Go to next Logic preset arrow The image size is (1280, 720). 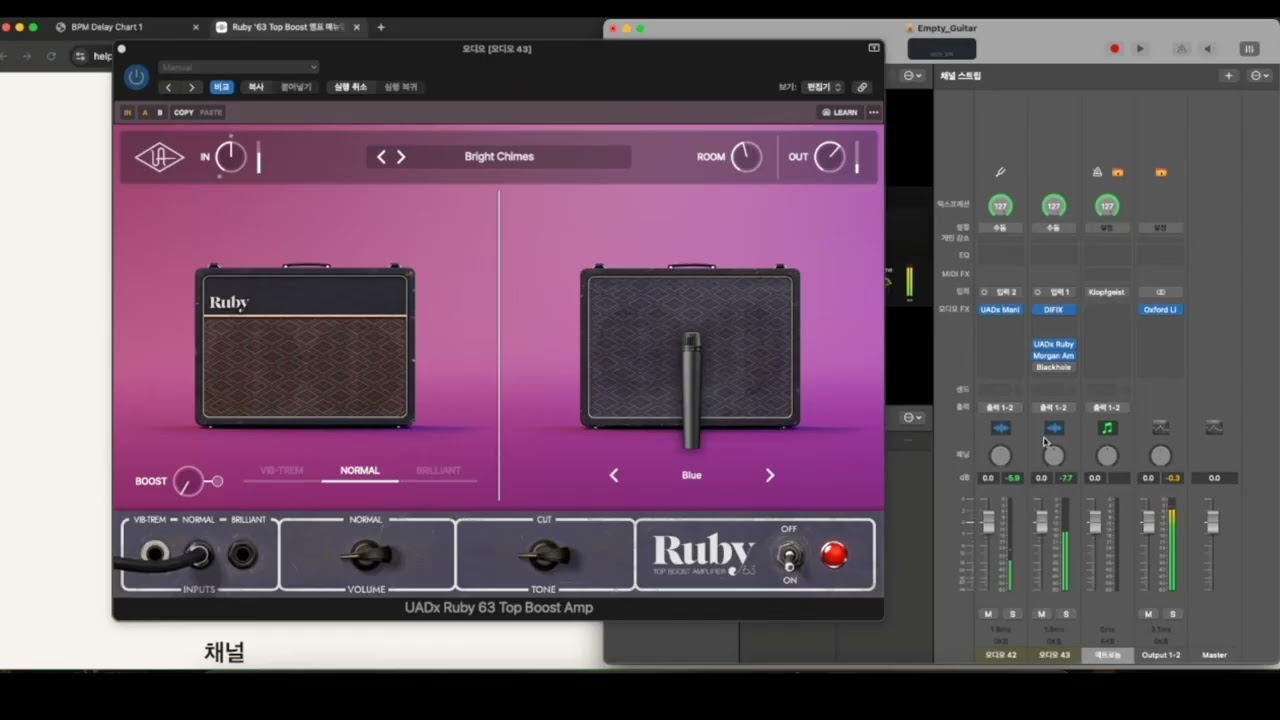(192, 87)
